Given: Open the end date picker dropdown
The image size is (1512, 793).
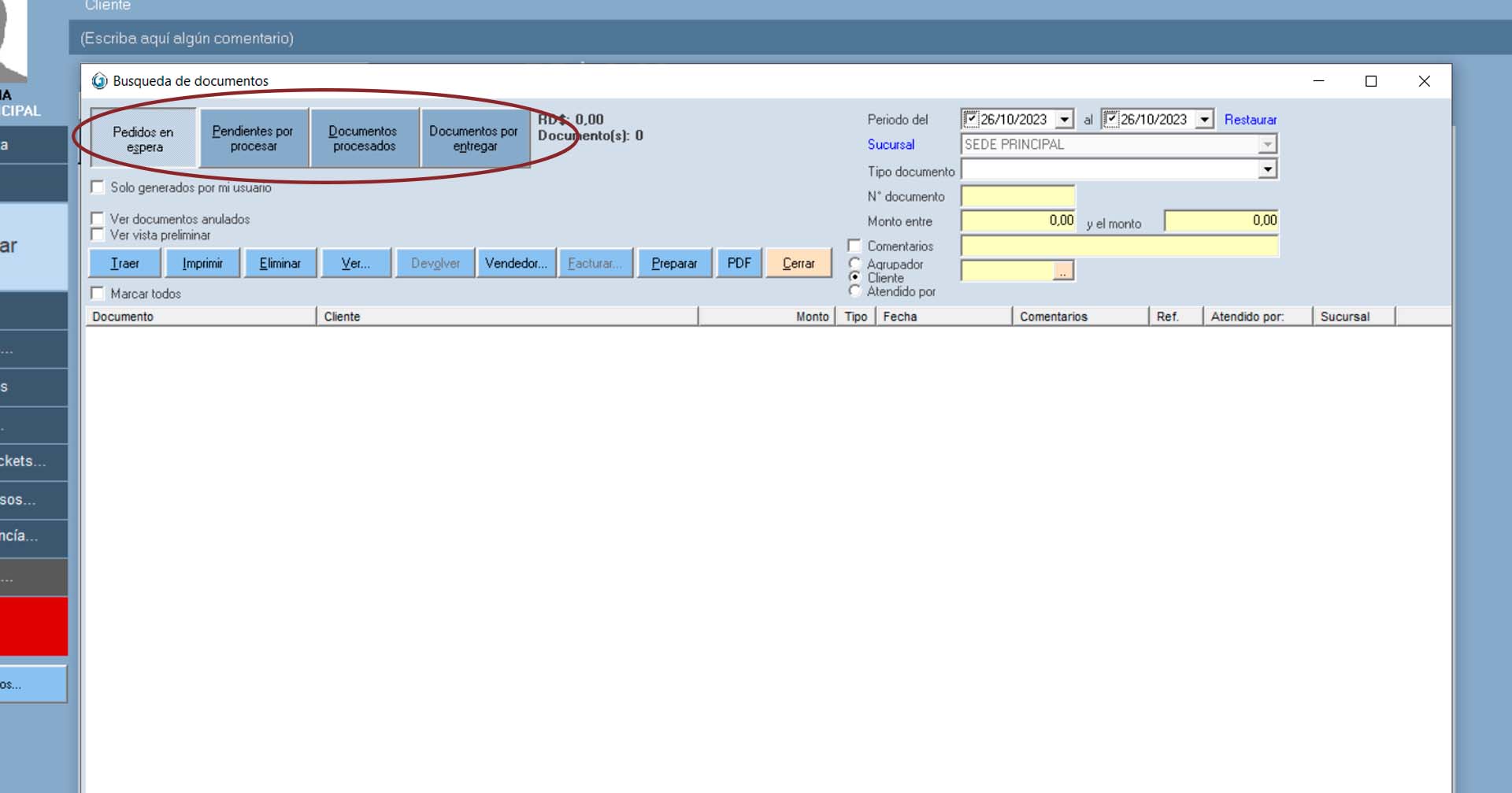Looking at the screenshot, I should point(1204,120).
